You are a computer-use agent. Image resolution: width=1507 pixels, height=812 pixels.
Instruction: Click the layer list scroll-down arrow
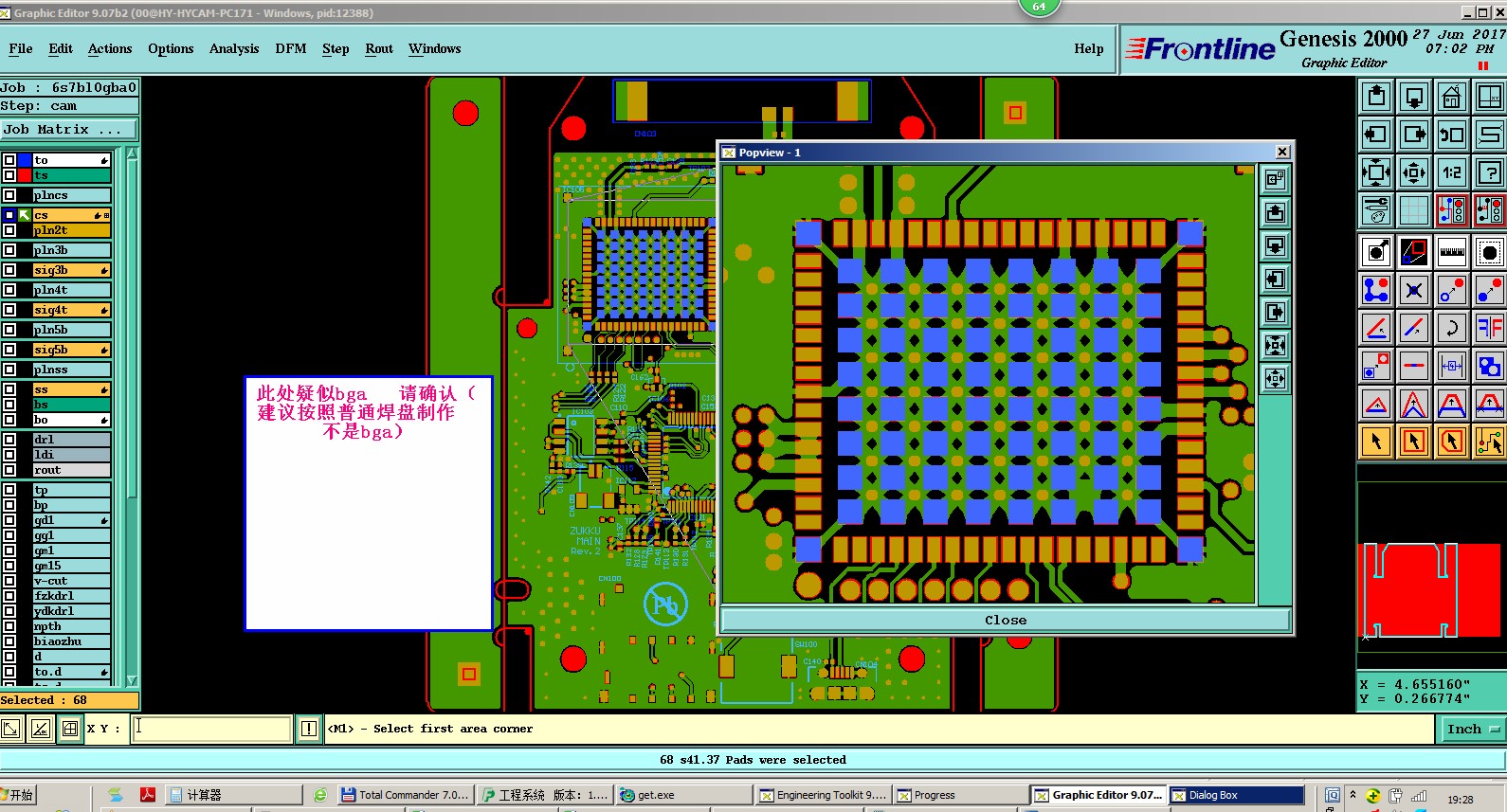click(133, 680)
